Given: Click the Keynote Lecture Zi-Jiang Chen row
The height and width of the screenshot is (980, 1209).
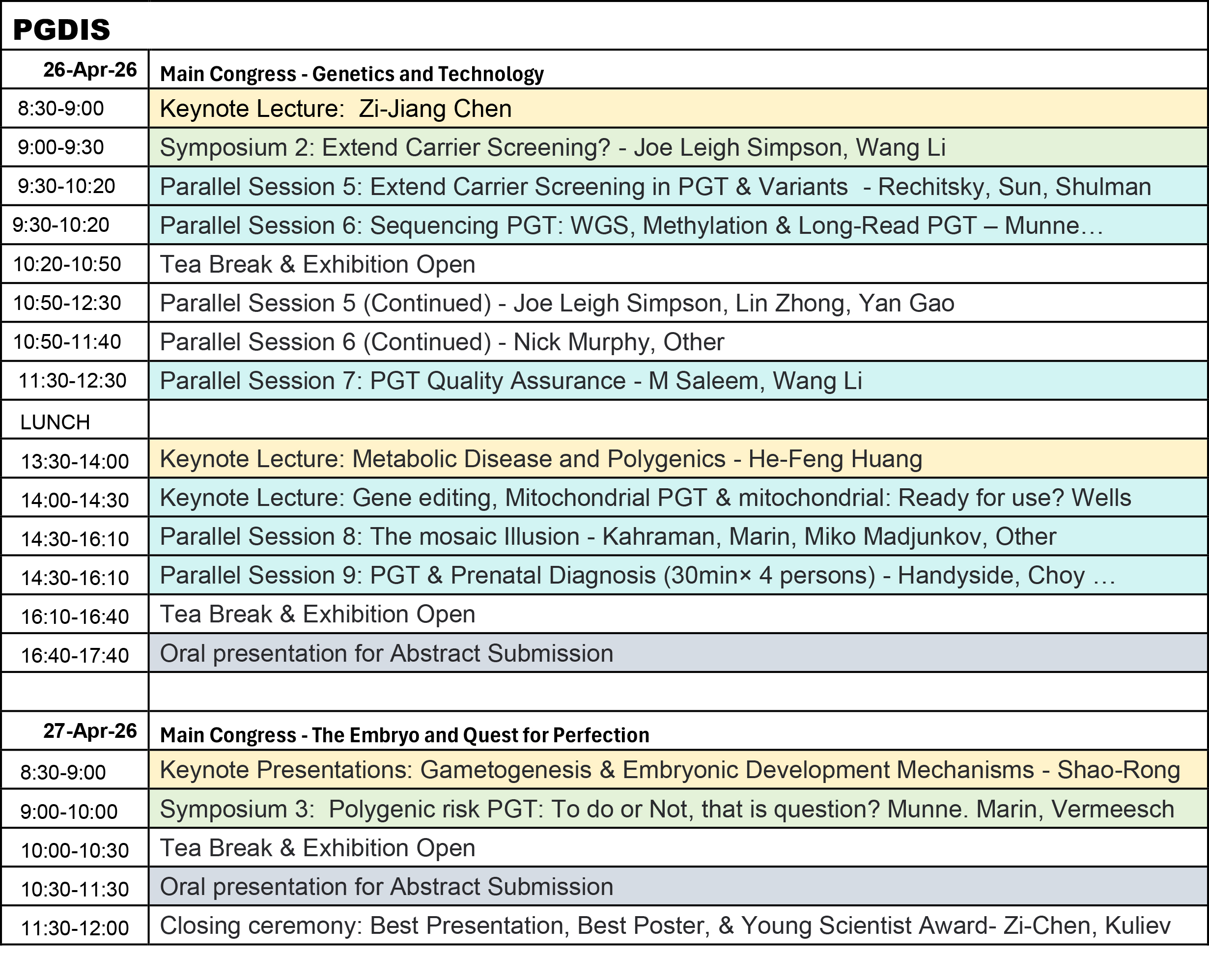Looking at the screenshot, I should coord(336,109).
